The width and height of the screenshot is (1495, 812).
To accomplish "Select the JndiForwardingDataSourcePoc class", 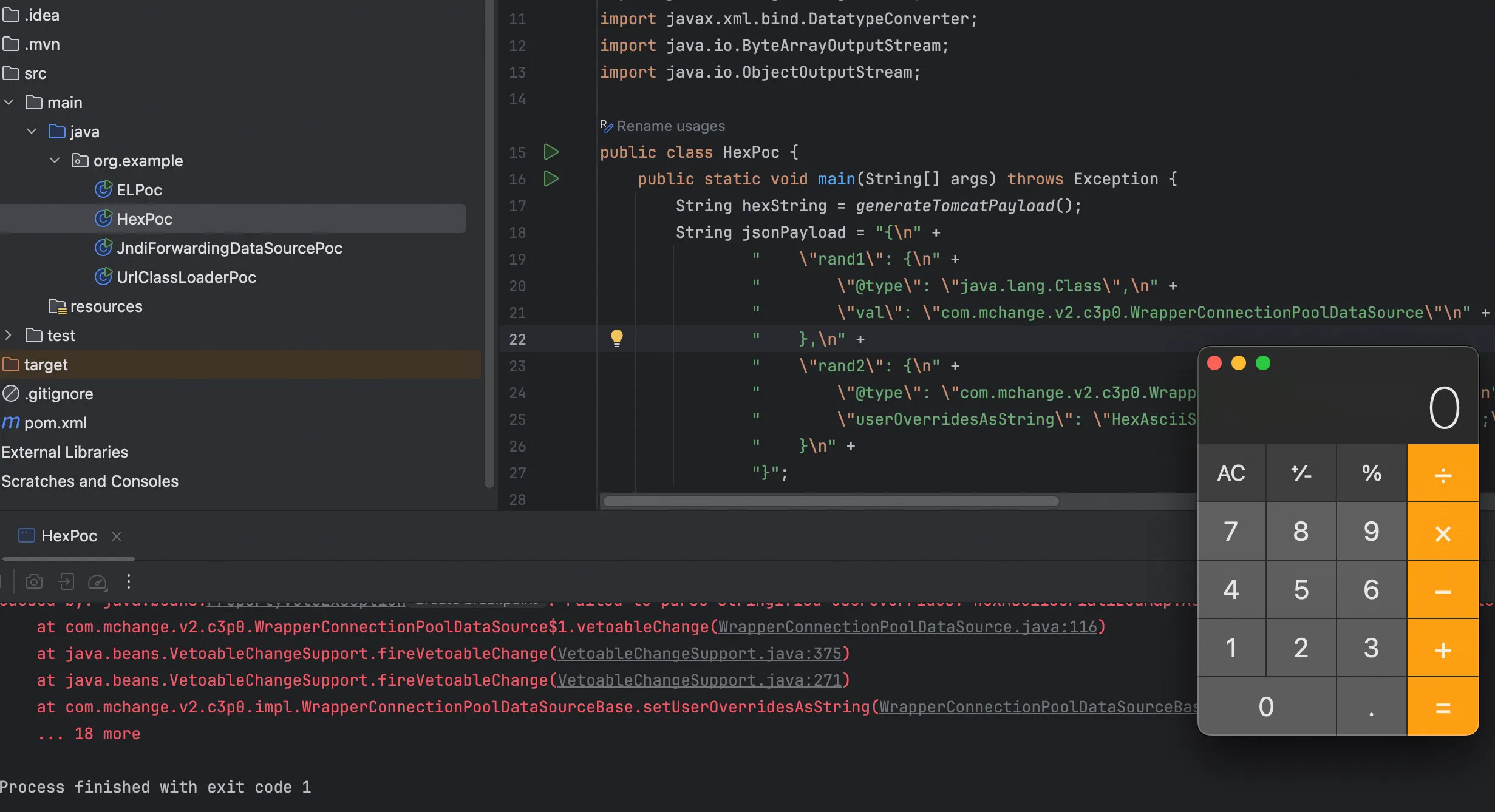I will coord(229,248).
